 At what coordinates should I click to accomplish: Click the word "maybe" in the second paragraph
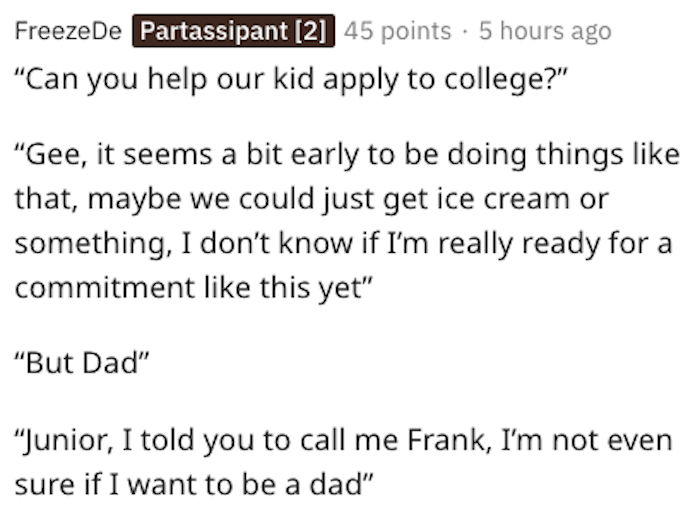[134, 199]
